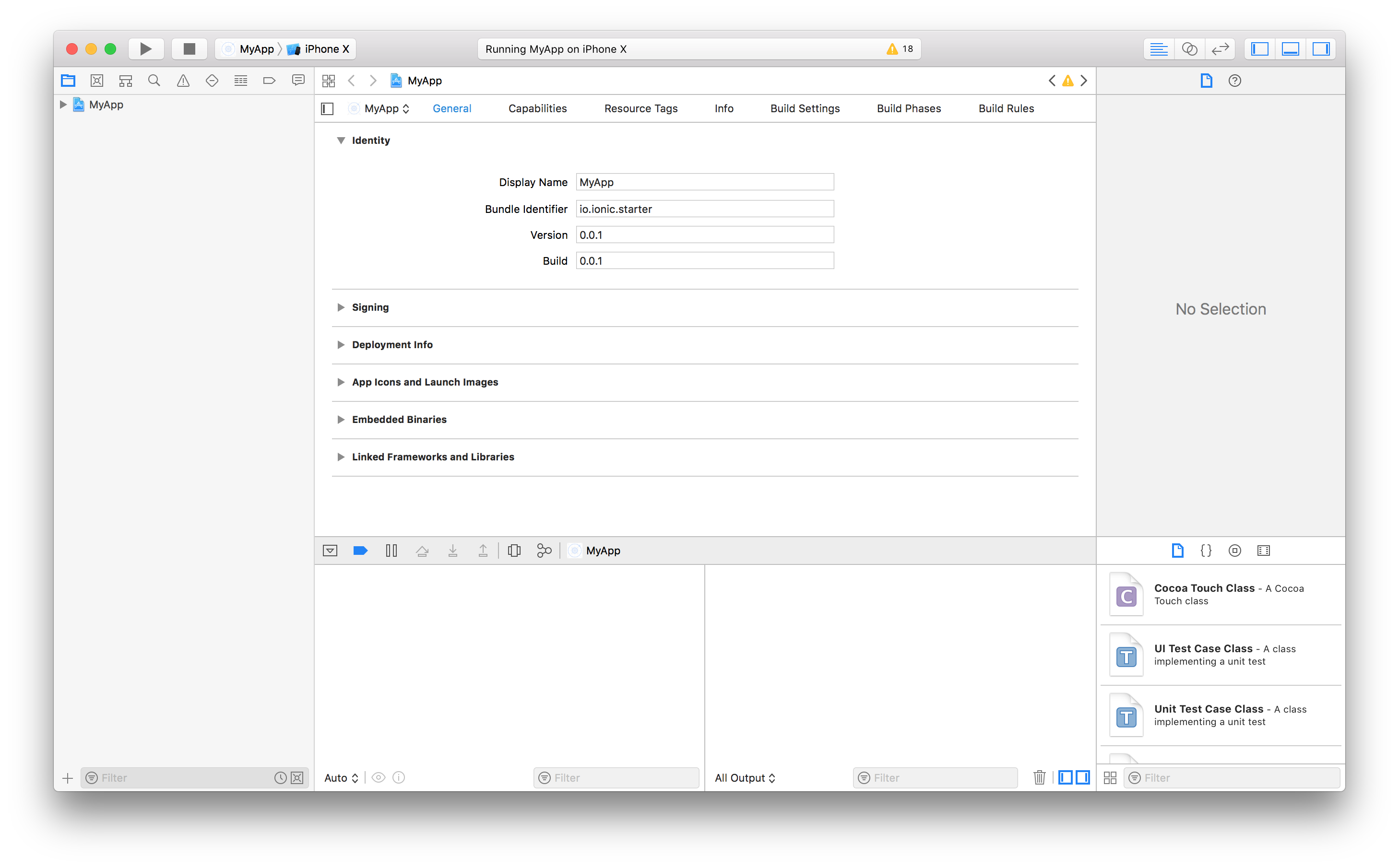Click the Add new file button at bottom left
The width and height of the screenshot is (1399, 868).
pyautogui.click(x=67, y=777)
